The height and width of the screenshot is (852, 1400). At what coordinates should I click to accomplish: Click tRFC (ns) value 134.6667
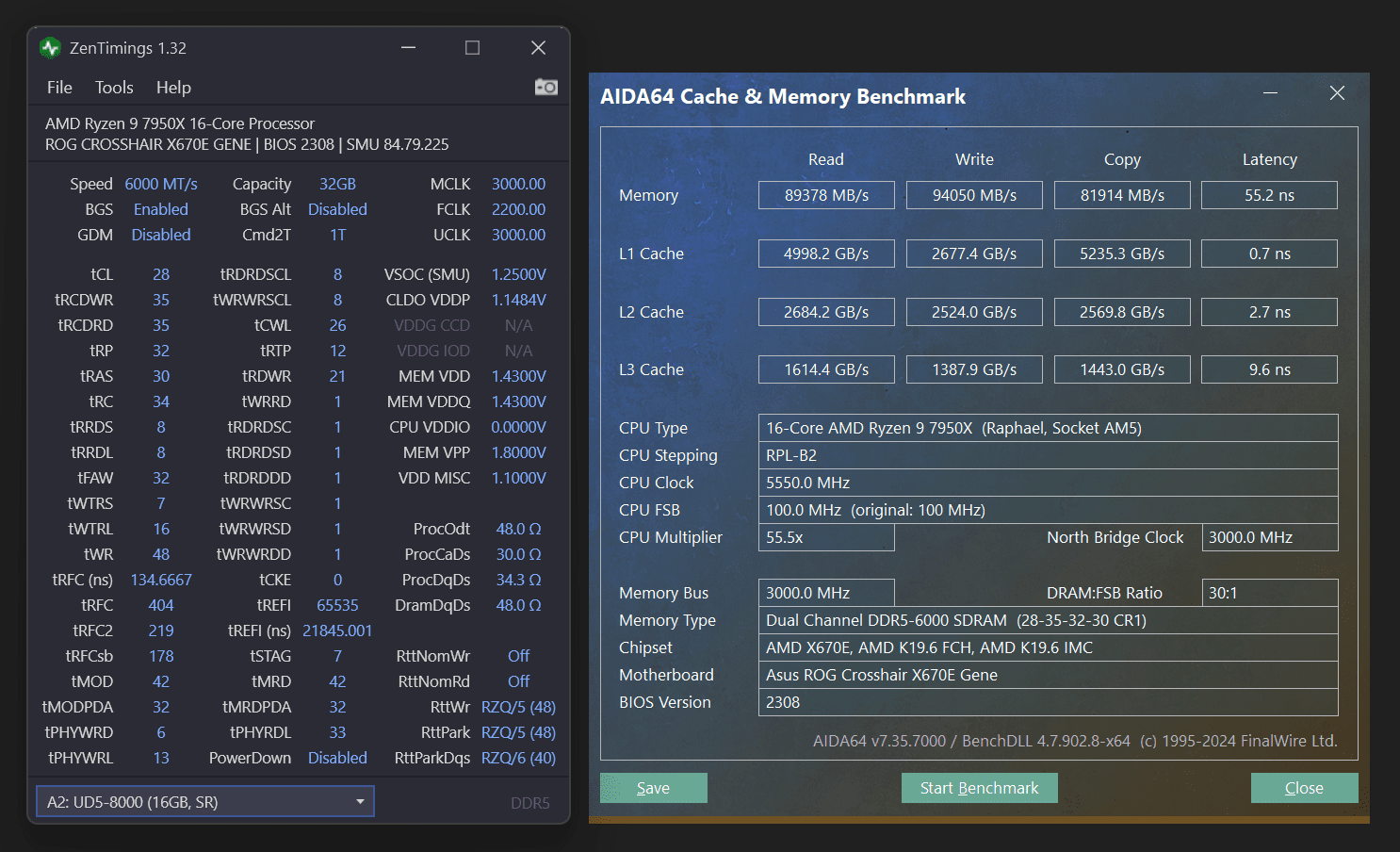161,580
